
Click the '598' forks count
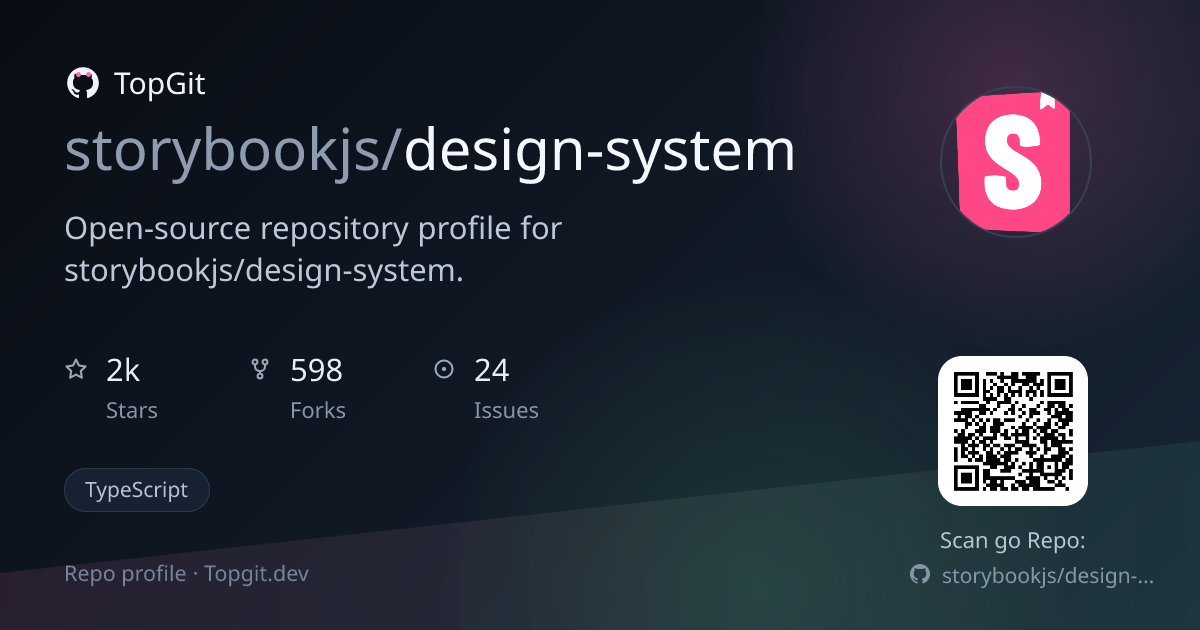pos(316,371)
